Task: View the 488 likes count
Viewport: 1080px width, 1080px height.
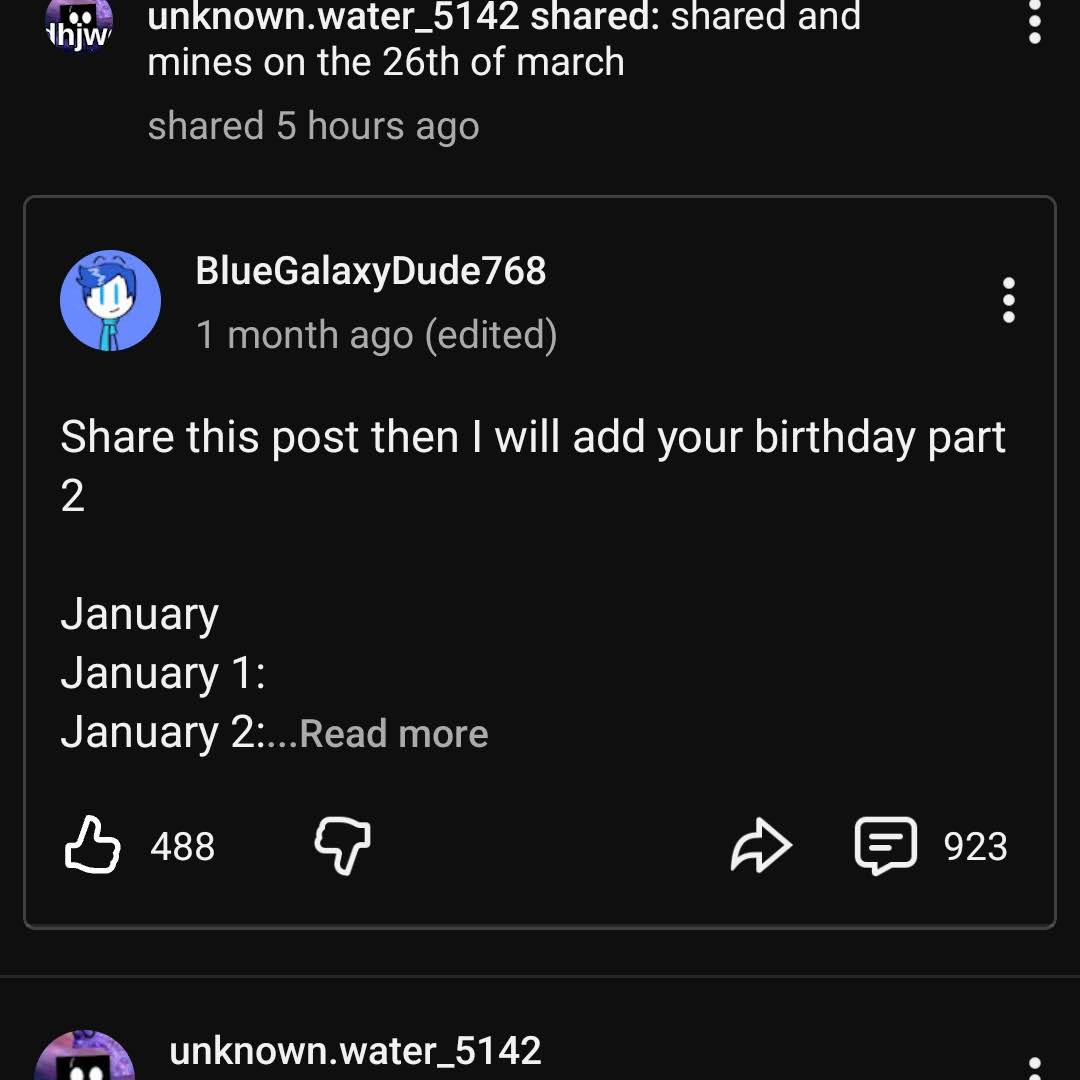Action: (x=183, y=847)
